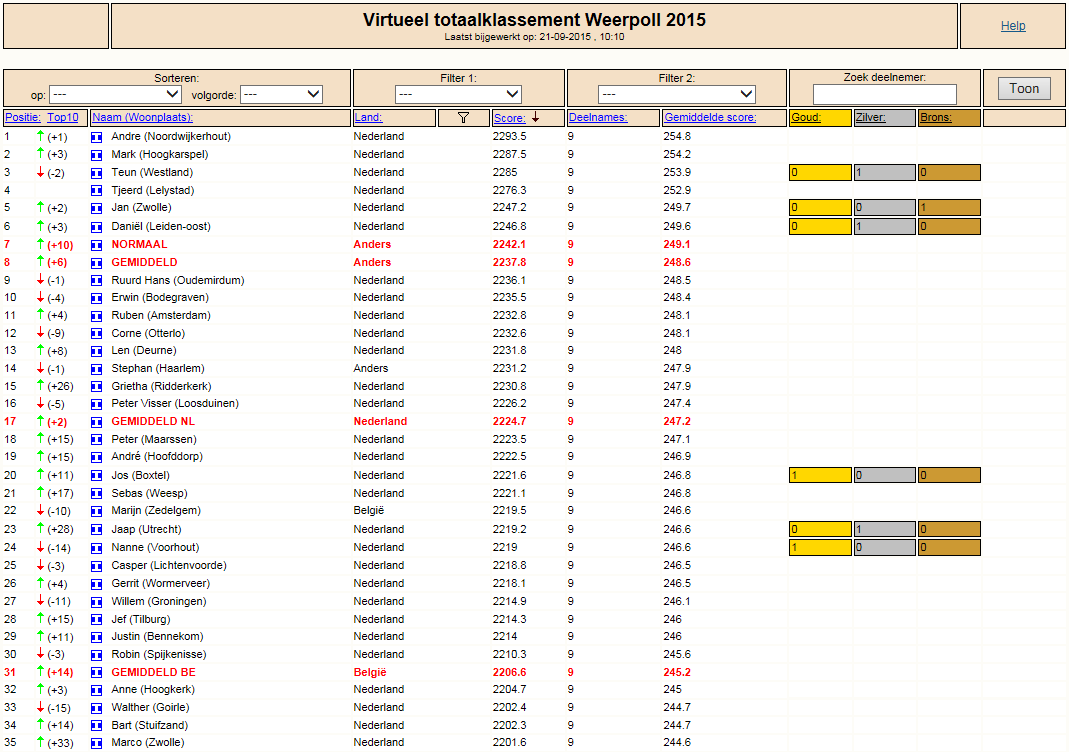
Task: Open the blue icon beside GEMIDDELD BE
Action: (x=96, y=673)
